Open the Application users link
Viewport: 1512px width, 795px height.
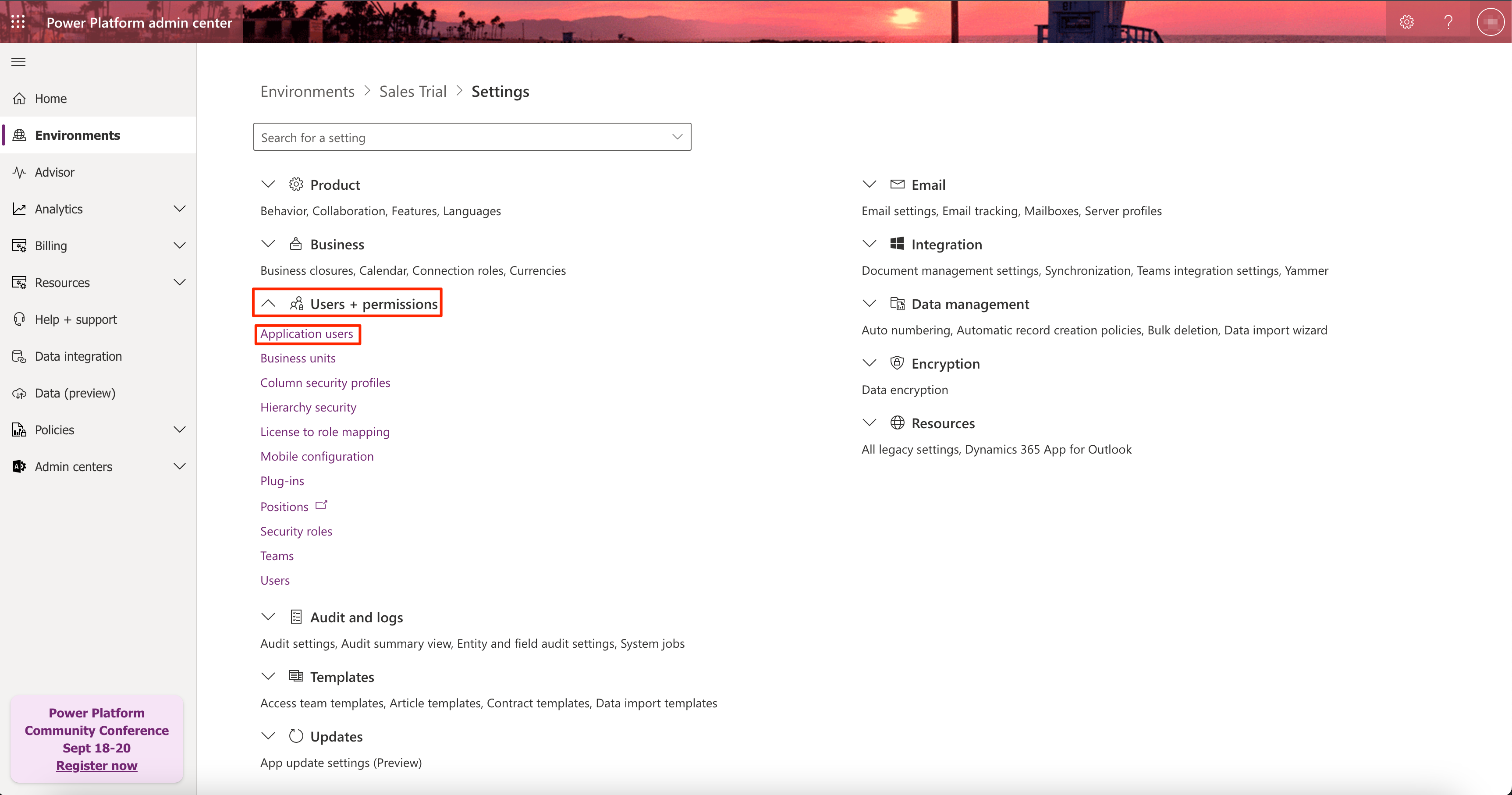pyautogui.click(x=306, y=334)
